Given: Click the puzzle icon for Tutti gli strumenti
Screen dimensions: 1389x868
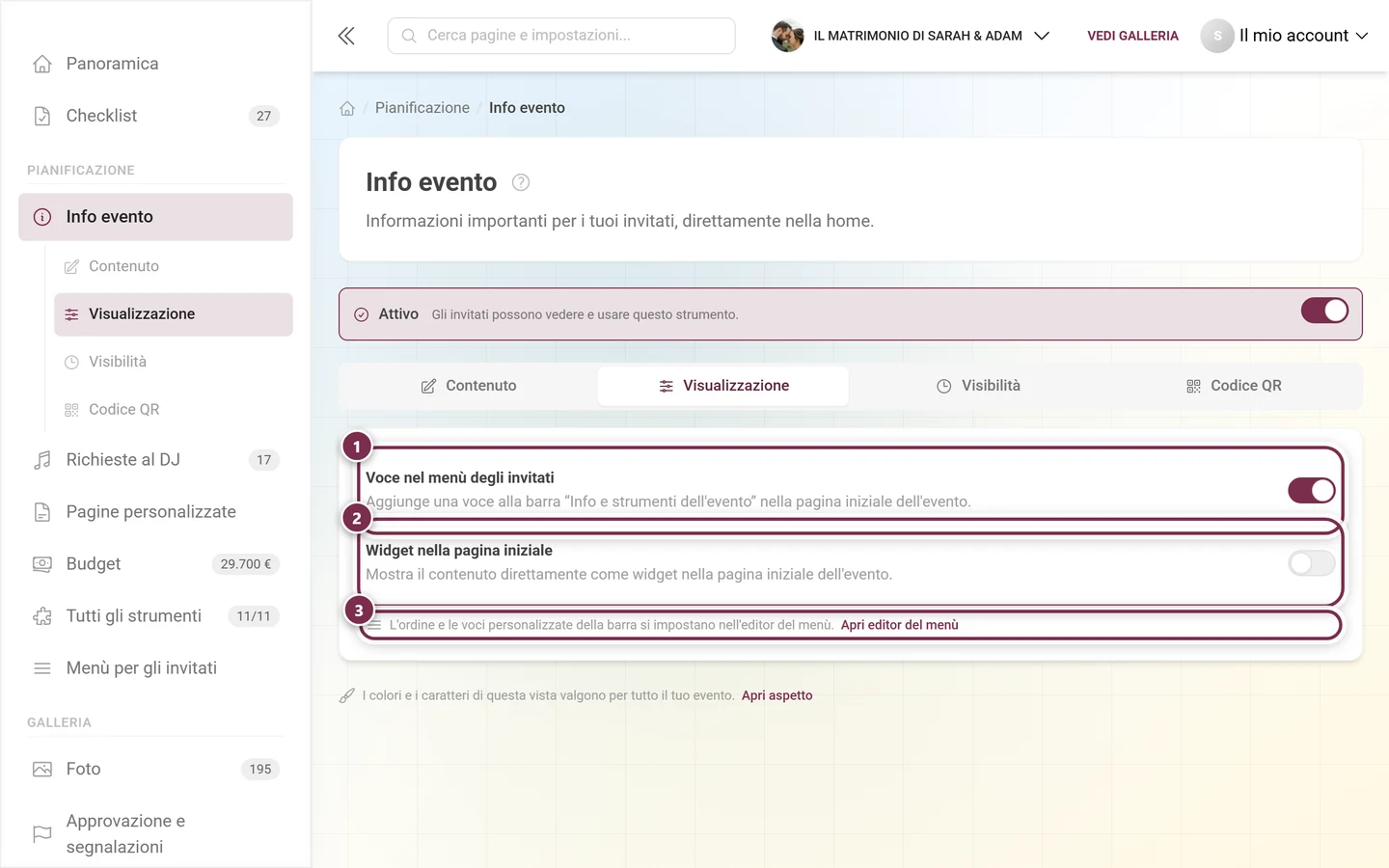Looking at the screenshot, I should [x=42, y=616].
